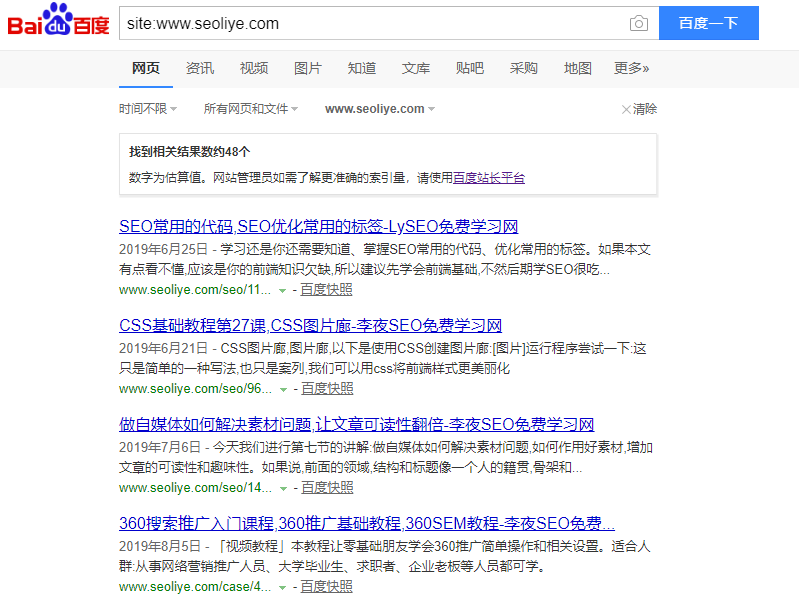Viewport: 799px width, 598px height.
Task: Open the 百度站长平台 link
Action: [489, 178]
